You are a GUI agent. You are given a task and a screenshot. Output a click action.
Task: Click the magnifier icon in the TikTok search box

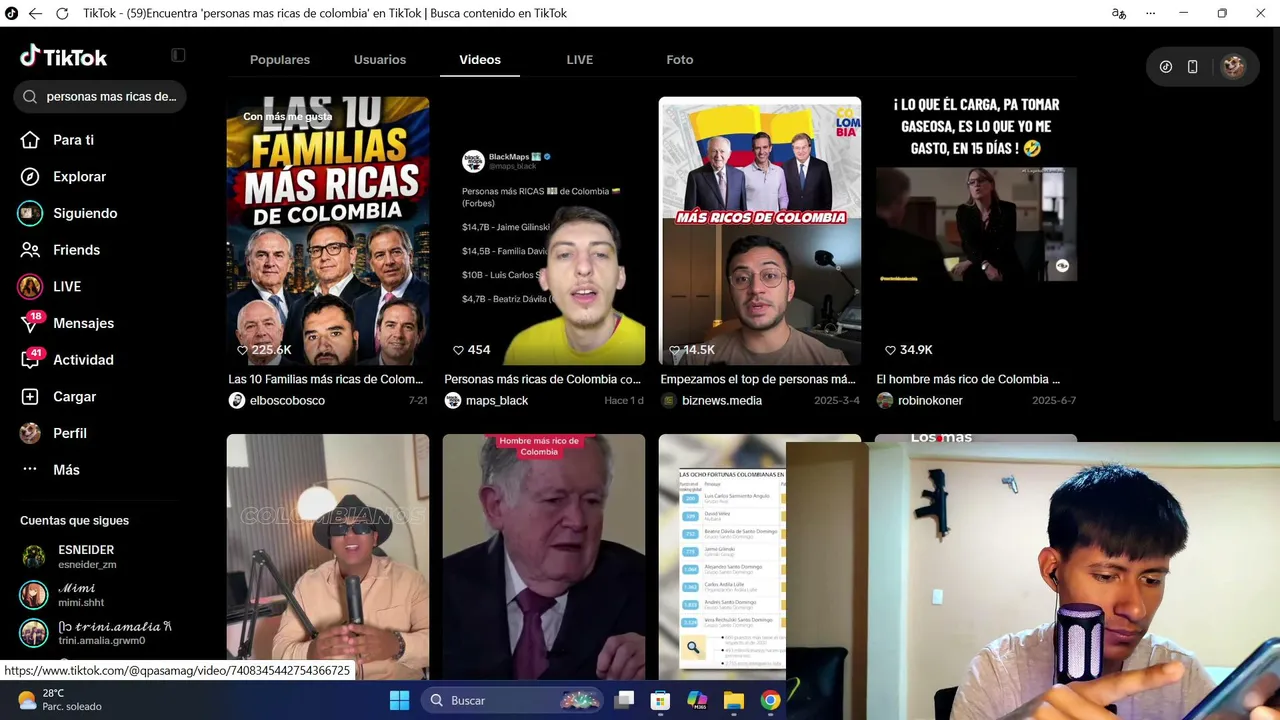click(29, 97)
